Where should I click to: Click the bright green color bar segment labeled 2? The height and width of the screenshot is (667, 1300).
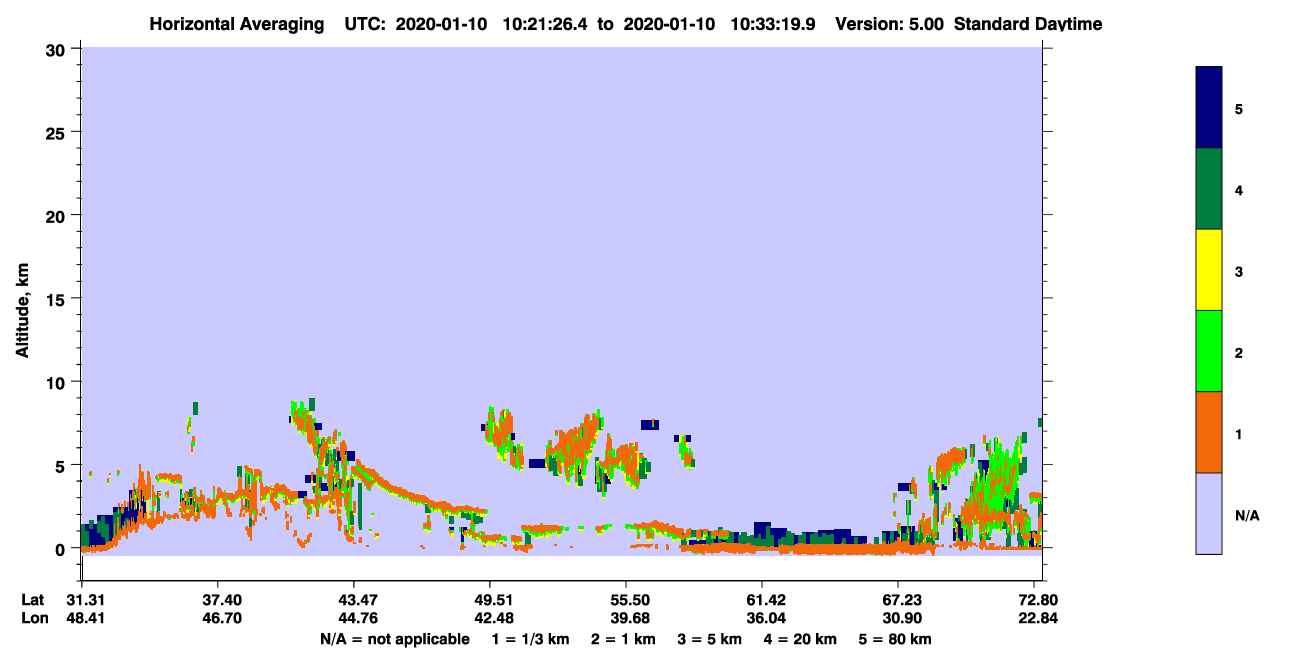[x=1209, y=351]
